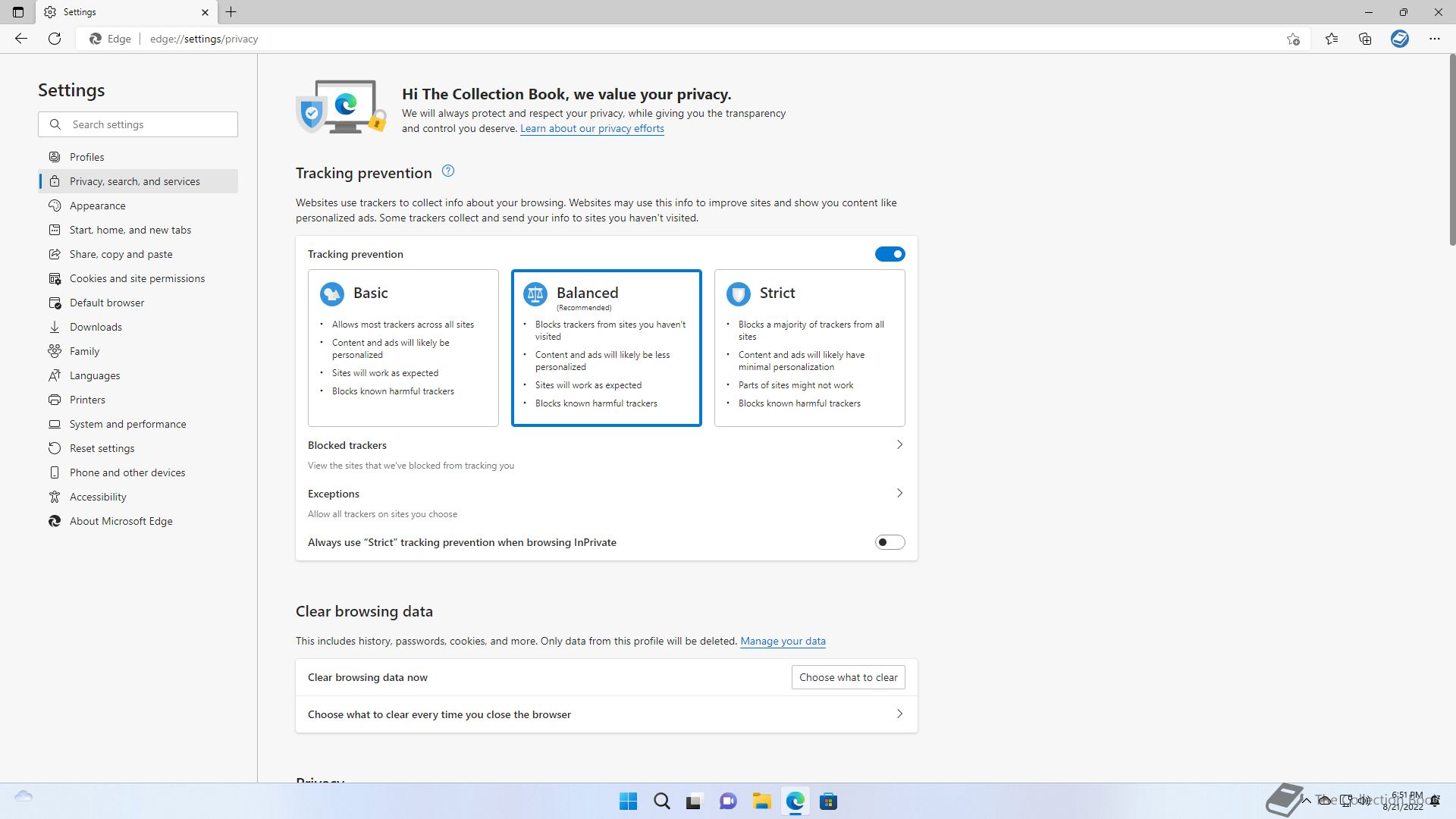Click the Basic tracking level icon
The height and width of the screenshot is (819, 1456).
[332, 293]
